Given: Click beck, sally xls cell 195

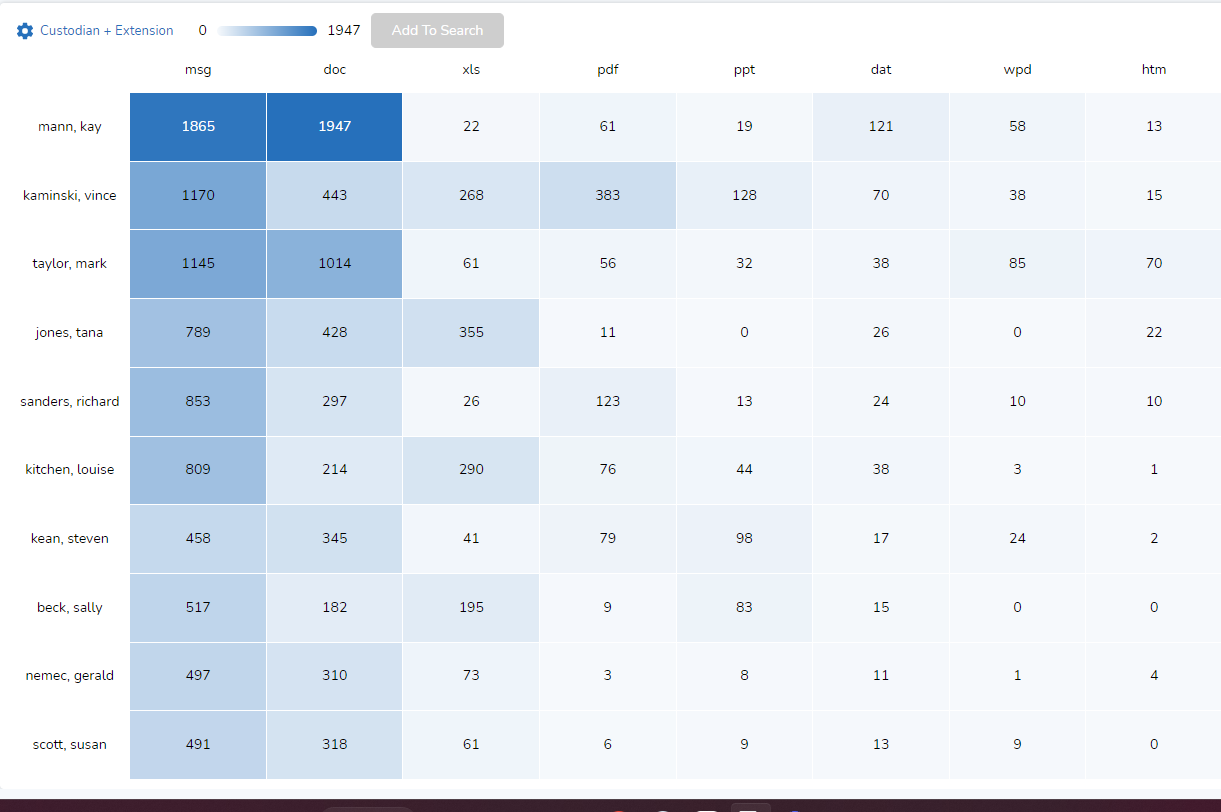Looking at the screenshot, I should click(x=471, y=608).
